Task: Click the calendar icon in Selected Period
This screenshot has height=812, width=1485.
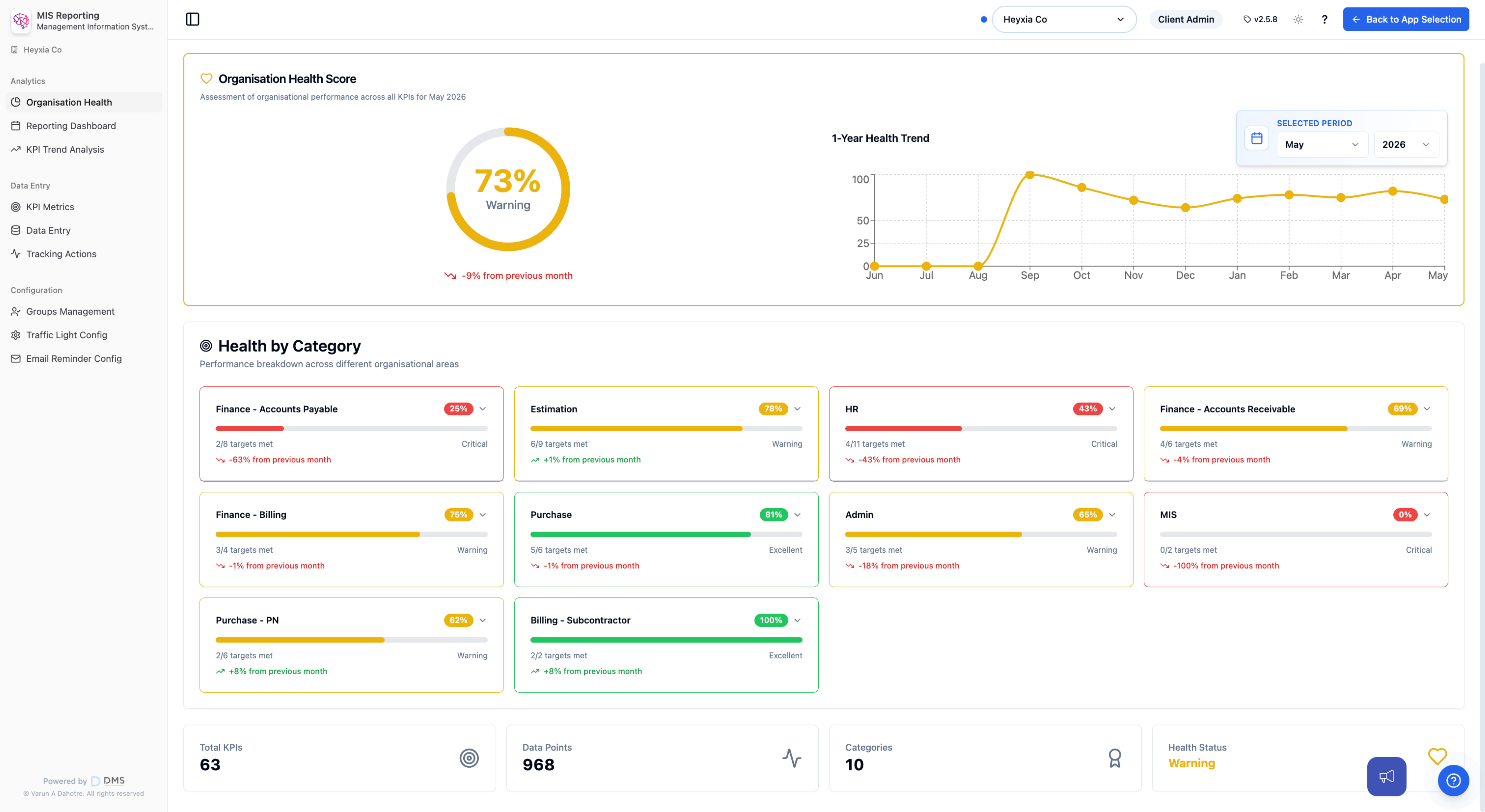Action: (x=1257, y=138)
